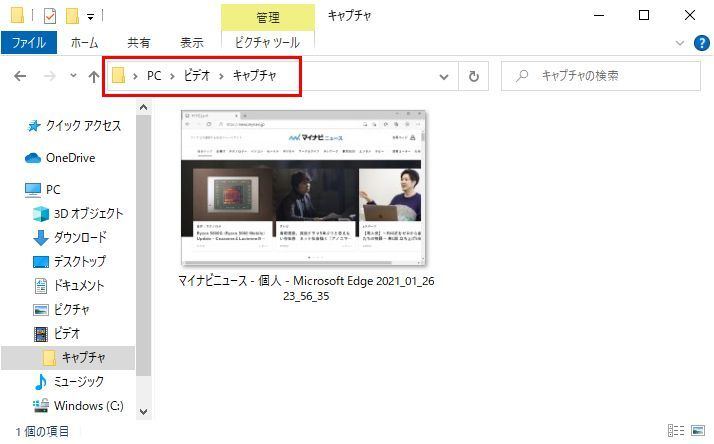Click the quick access star icon

point(34,126)
